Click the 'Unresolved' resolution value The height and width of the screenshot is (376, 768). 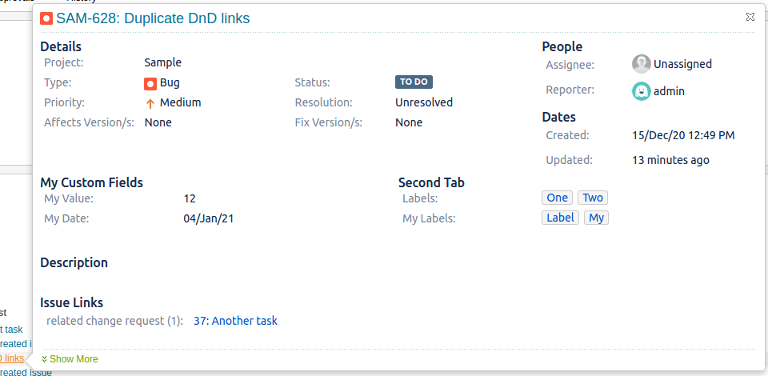424,102
